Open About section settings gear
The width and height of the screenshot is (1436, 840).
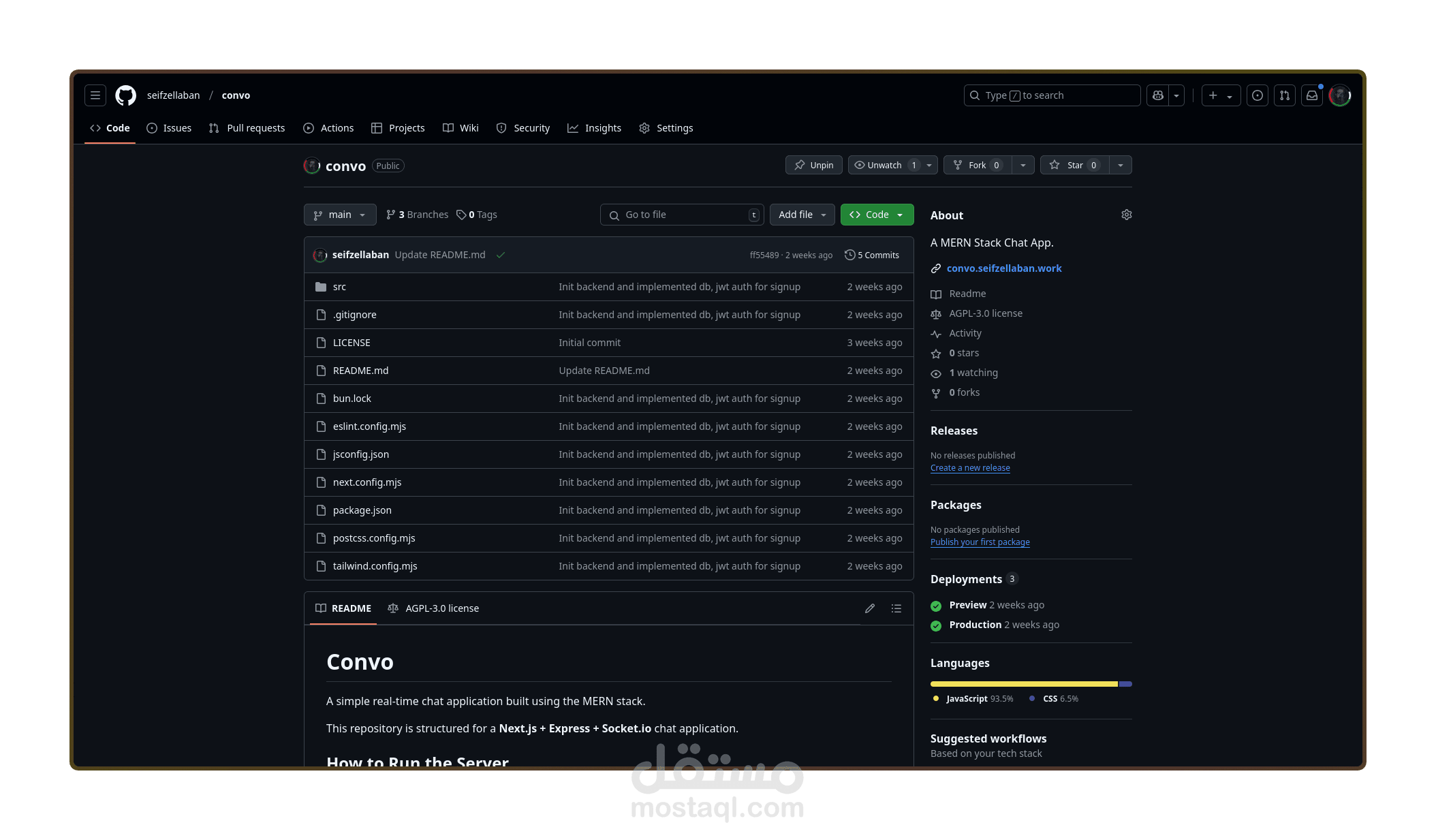tap(1127, 215)
